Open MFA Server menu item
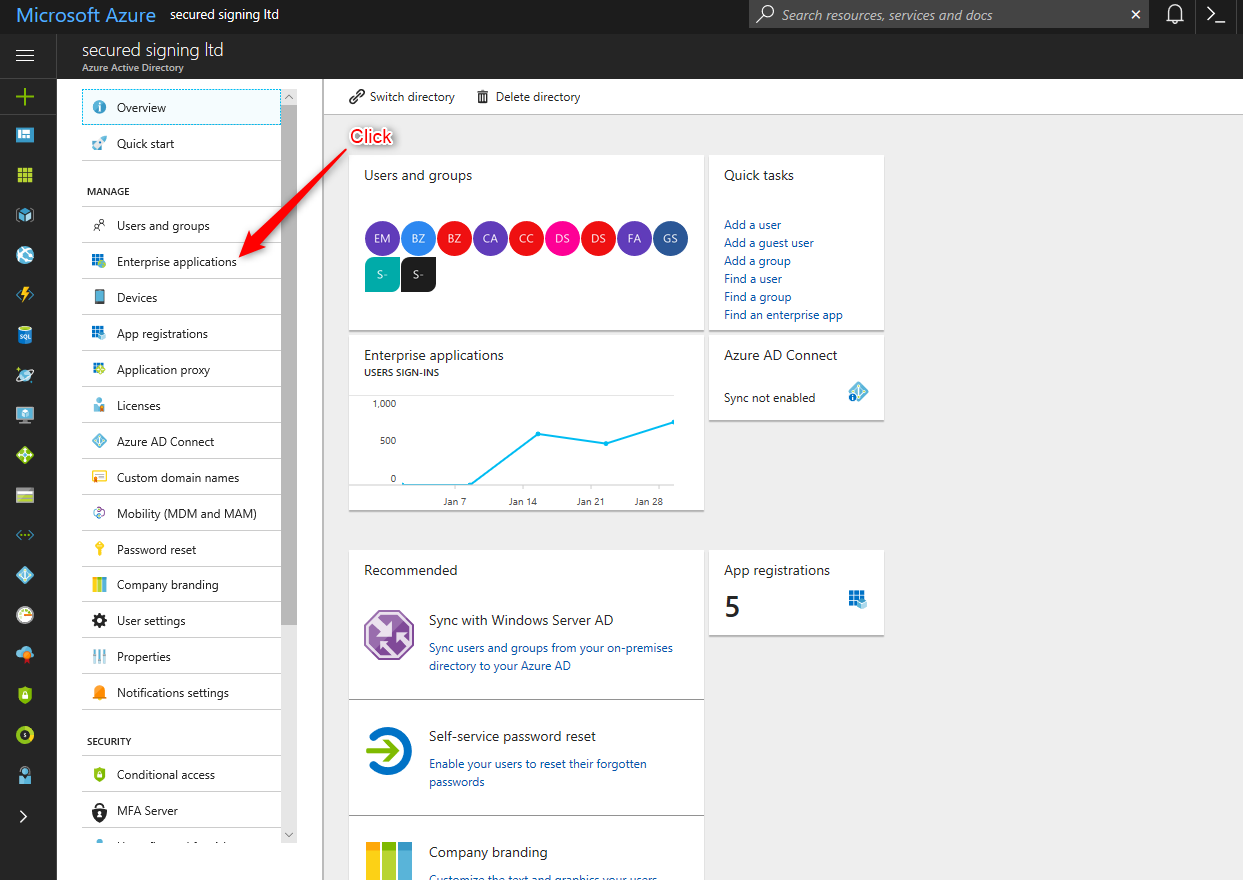The width and height of the screenshot is (1243, 880). point(181,810)
